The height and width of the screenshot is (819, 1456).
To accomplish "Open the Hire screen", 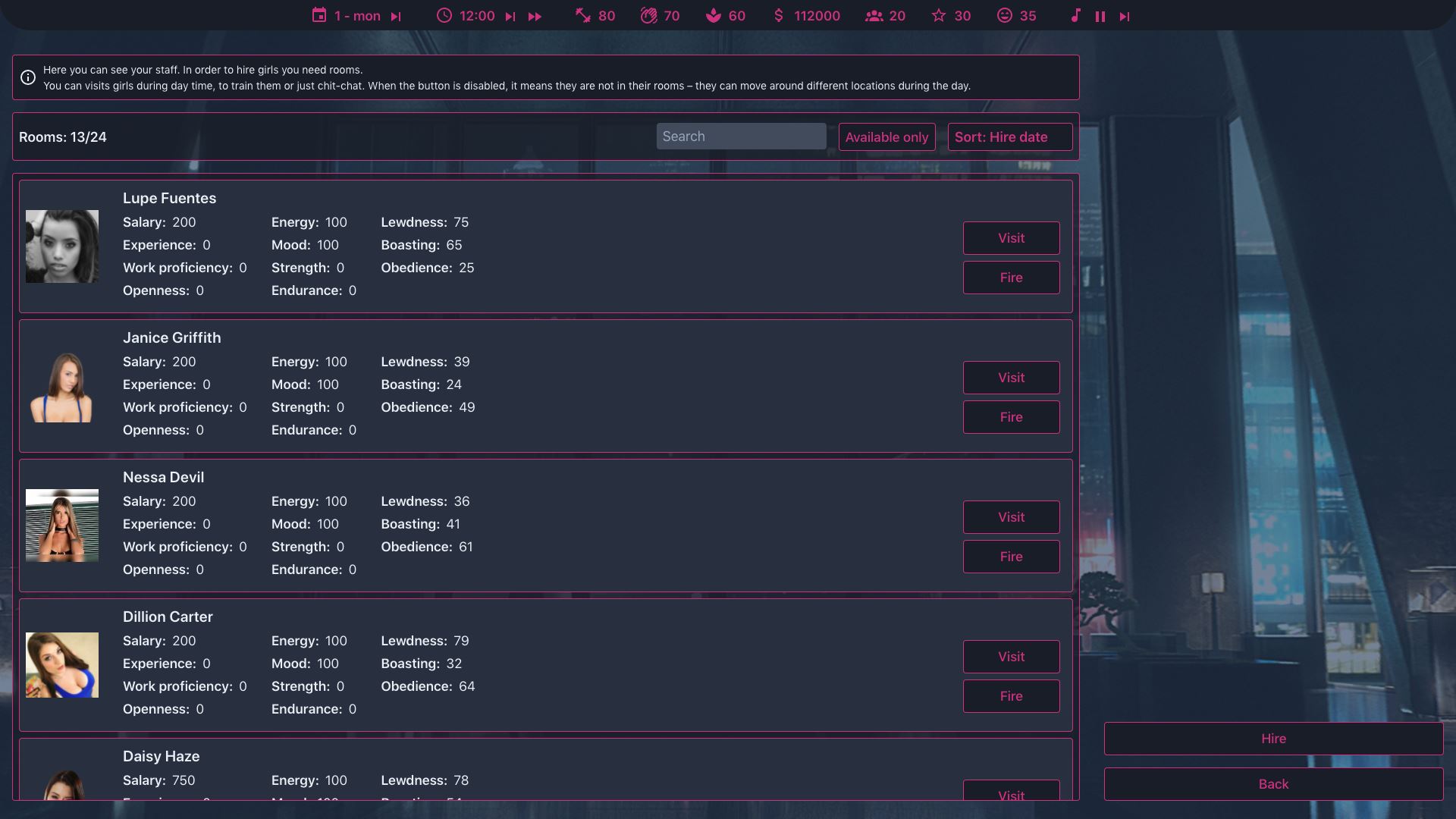I will [x=1273, y=739].
